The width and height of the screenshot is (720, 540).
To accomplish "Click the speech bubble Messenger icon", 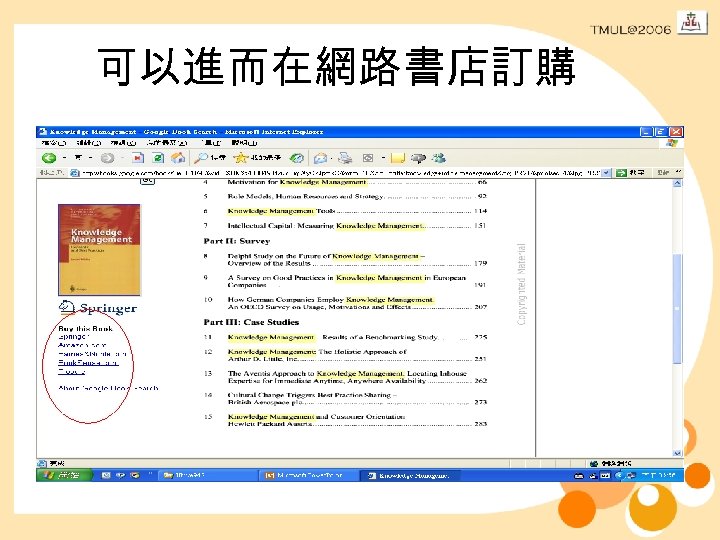I will click(418, 158).
